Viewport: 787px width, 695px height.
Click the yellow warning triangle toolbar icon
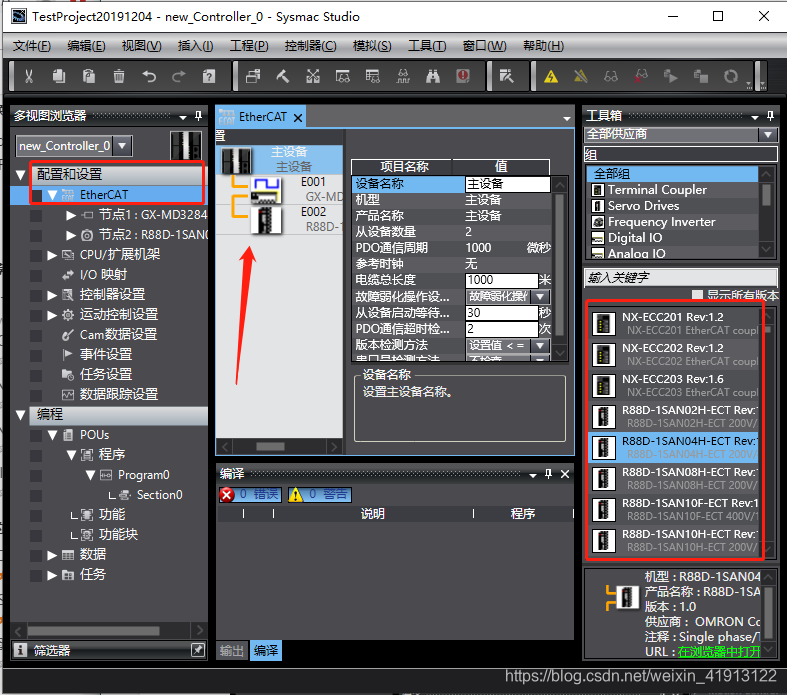click(x=551, y=76)
